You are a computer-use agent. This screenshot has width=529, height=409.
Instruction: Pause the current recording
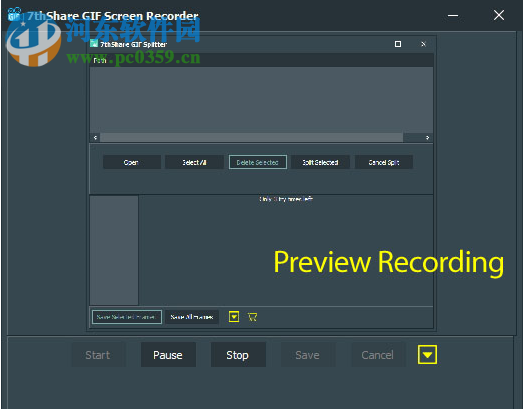click(x=168, y=355)
